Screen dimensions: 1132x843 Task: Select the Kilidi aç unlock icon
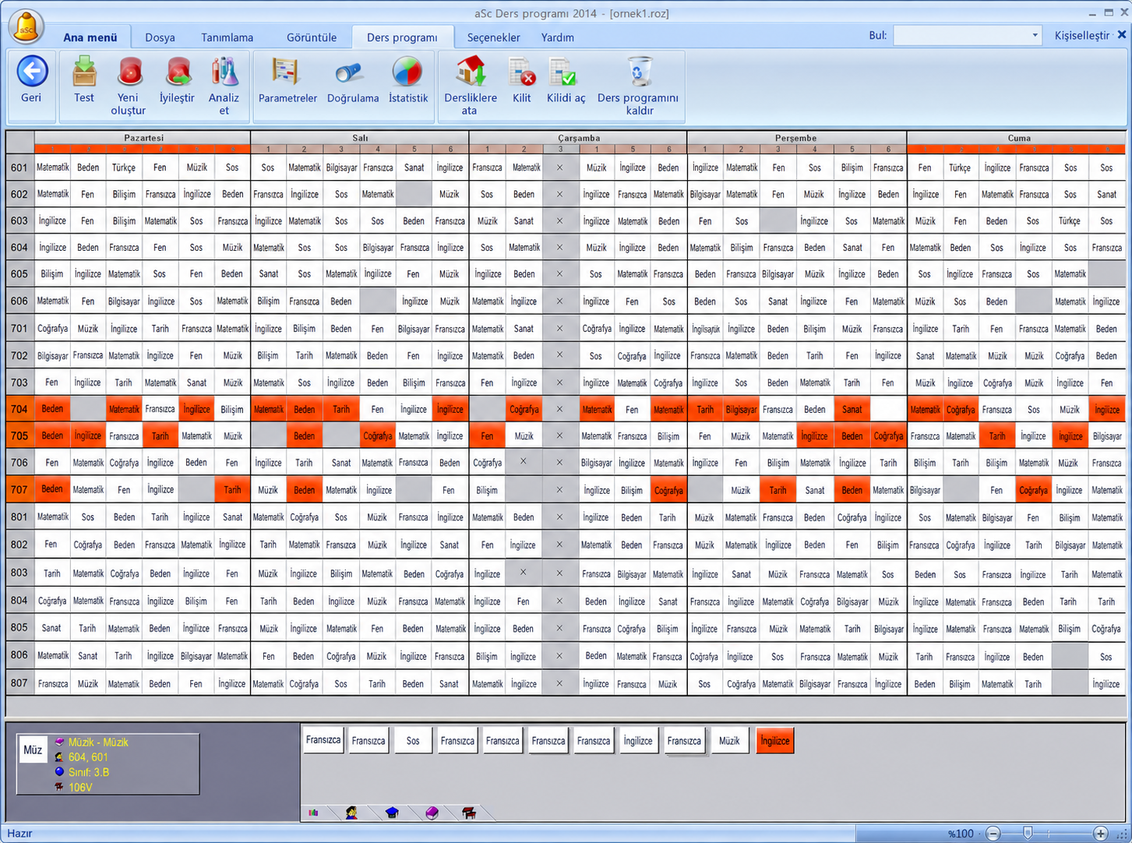pos(563,72)
